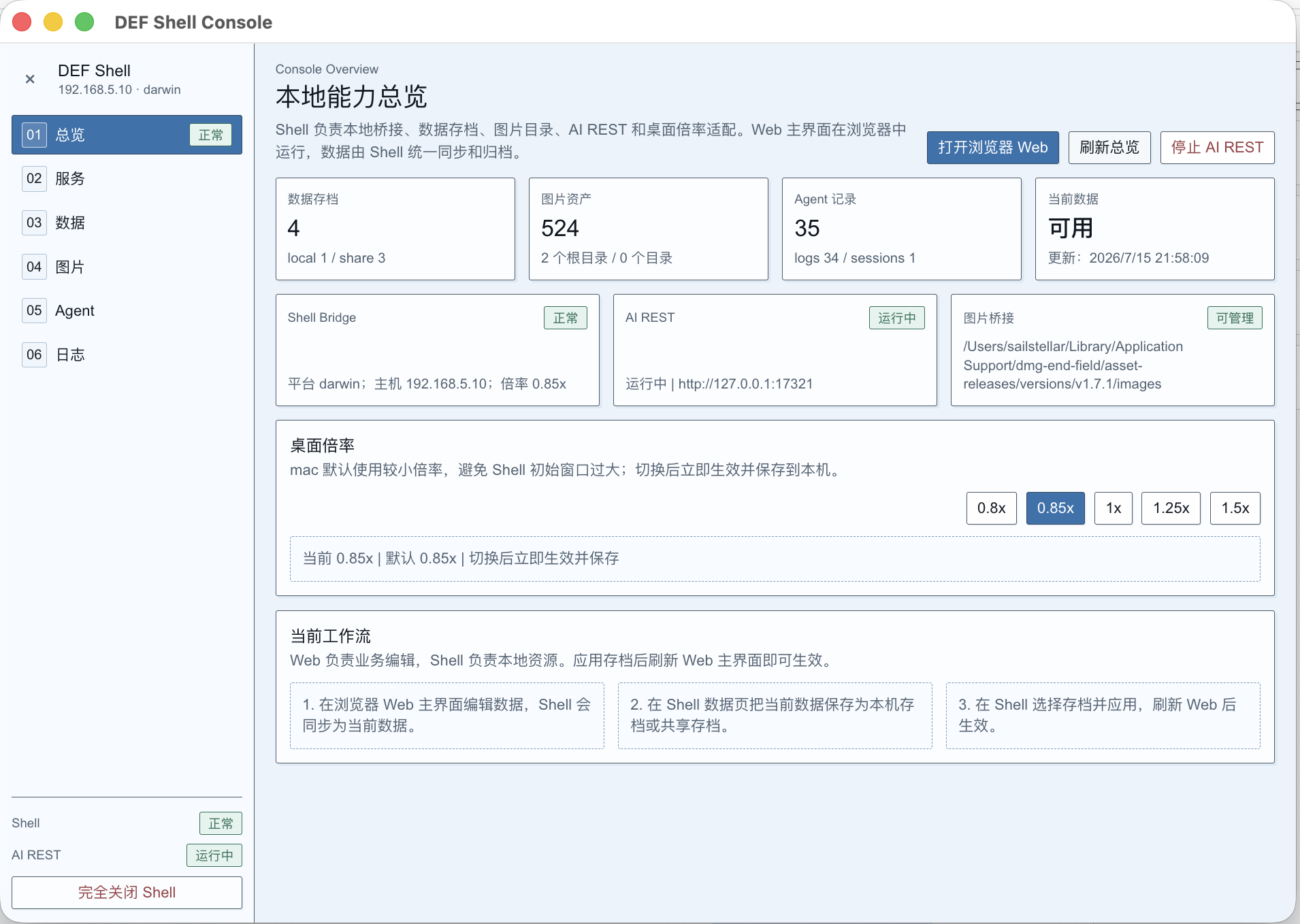Select the 03 数据 sidebar entry
The image size is (1300, 924).
pyautogui.click(x=127, y=222)
